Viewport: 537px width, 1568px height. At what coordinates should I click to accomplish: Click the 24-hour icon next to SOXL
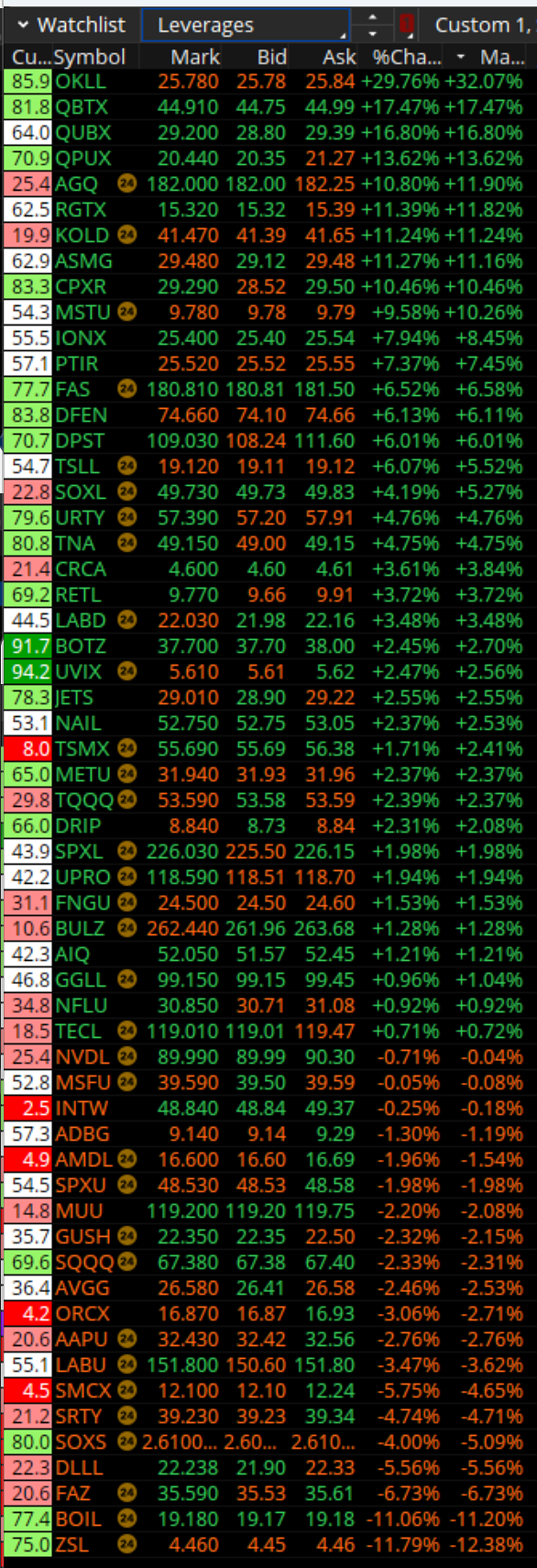click(x=126, y=491)
